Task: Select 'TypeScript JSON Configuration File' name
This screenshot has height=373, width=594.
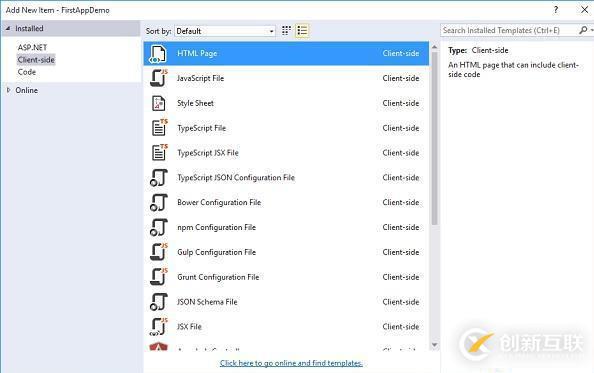Action: [x=236, y=178]
